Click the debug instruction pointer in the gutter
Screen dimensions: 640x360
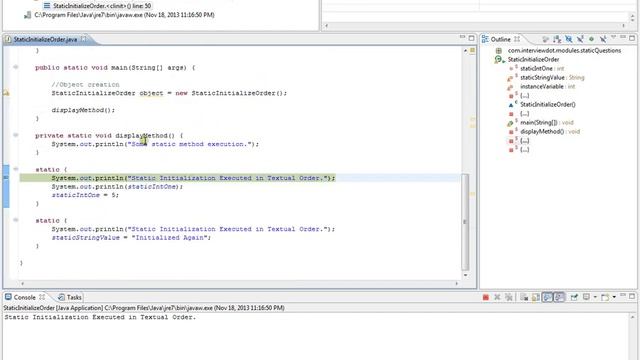6,178
